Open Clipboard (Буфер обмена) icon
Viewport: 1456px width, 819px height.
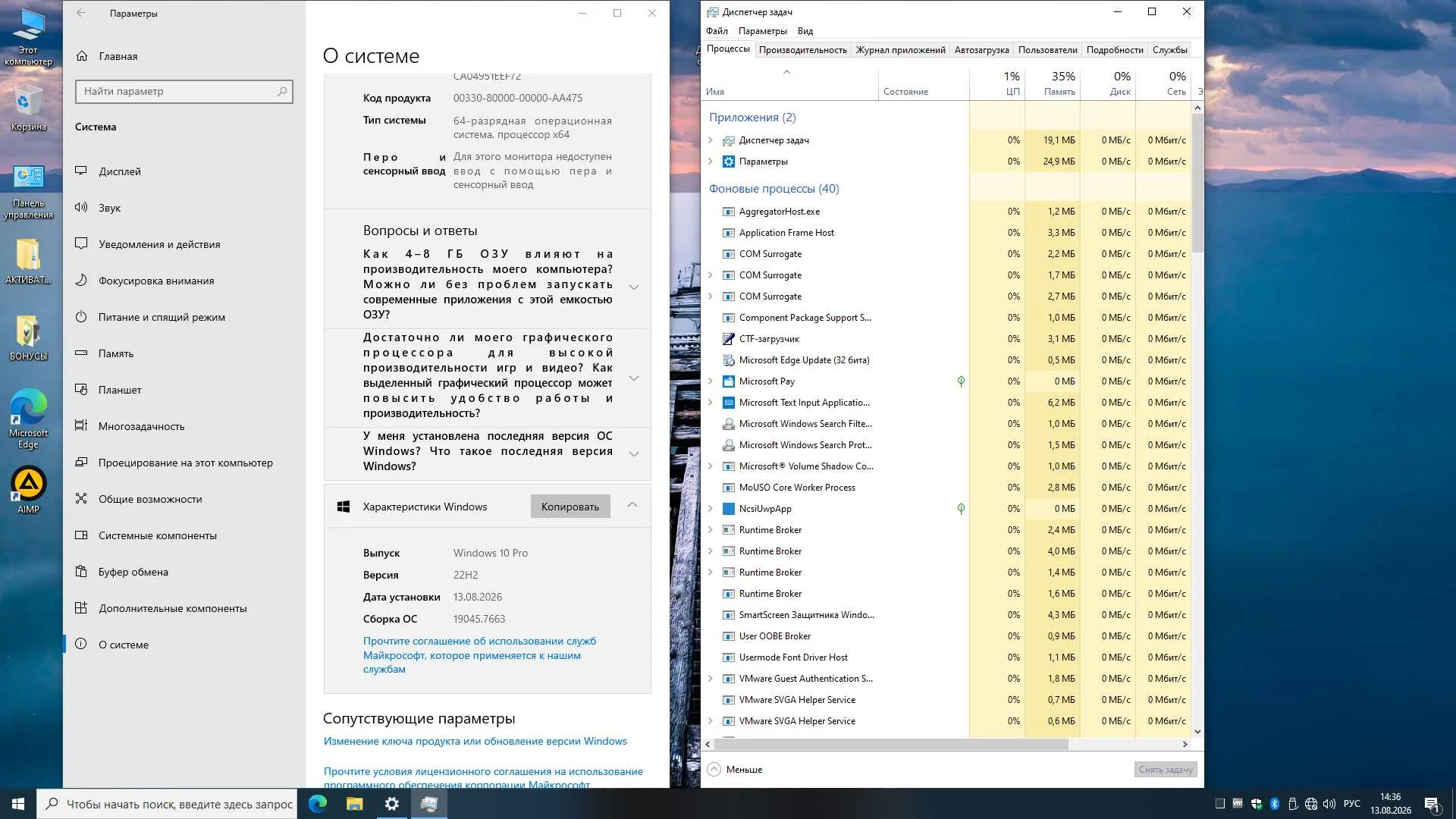click(x=81, y=571)
